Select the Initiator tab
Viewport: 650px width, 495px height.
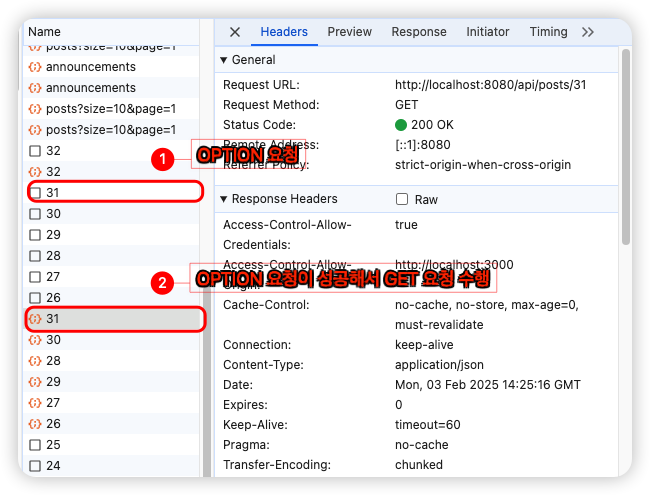click(x=487, y=32)
